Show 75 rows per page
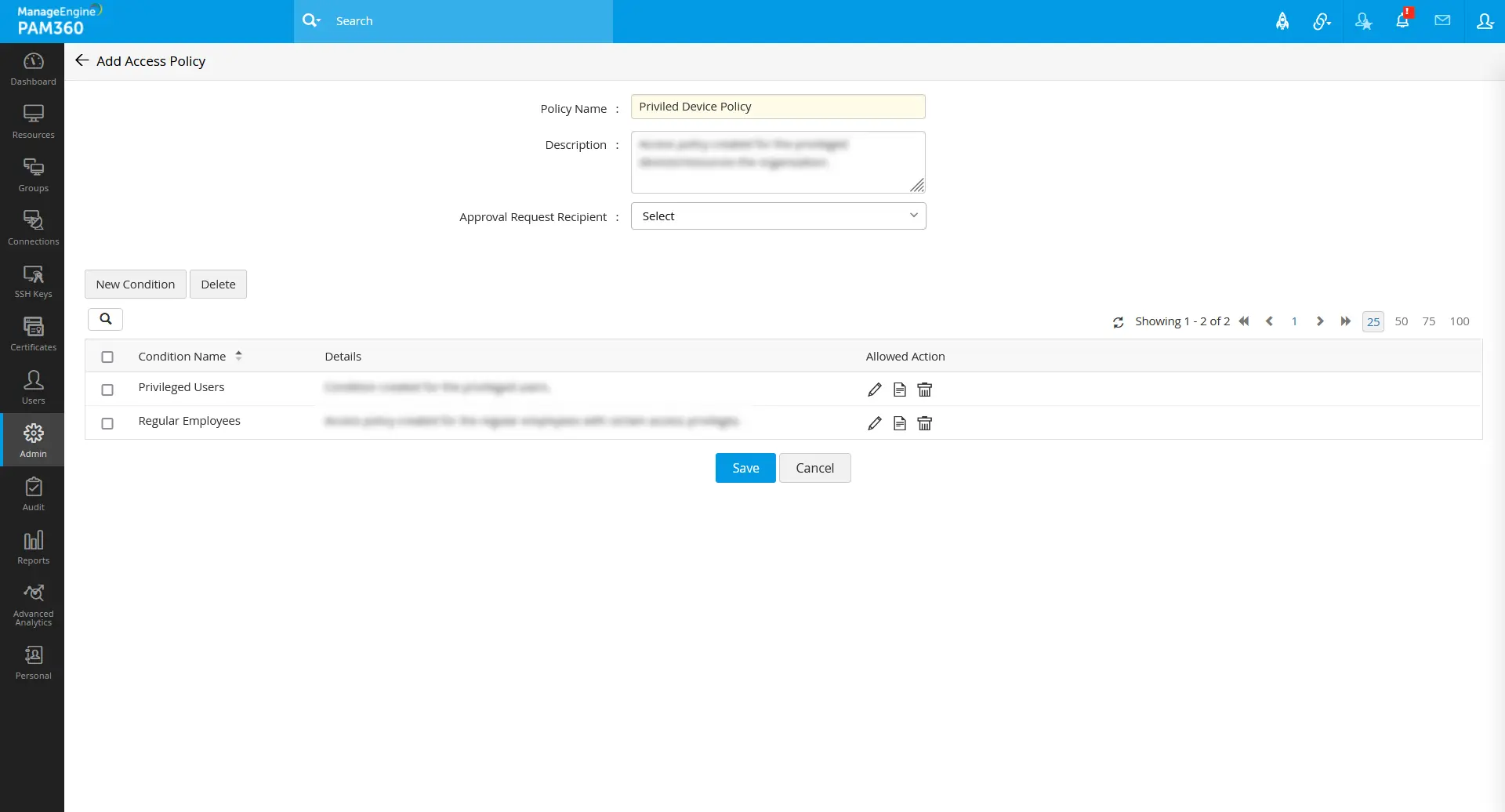Screen dimensions: 1505x812 pyautogui.click(x=1429, y=321)
